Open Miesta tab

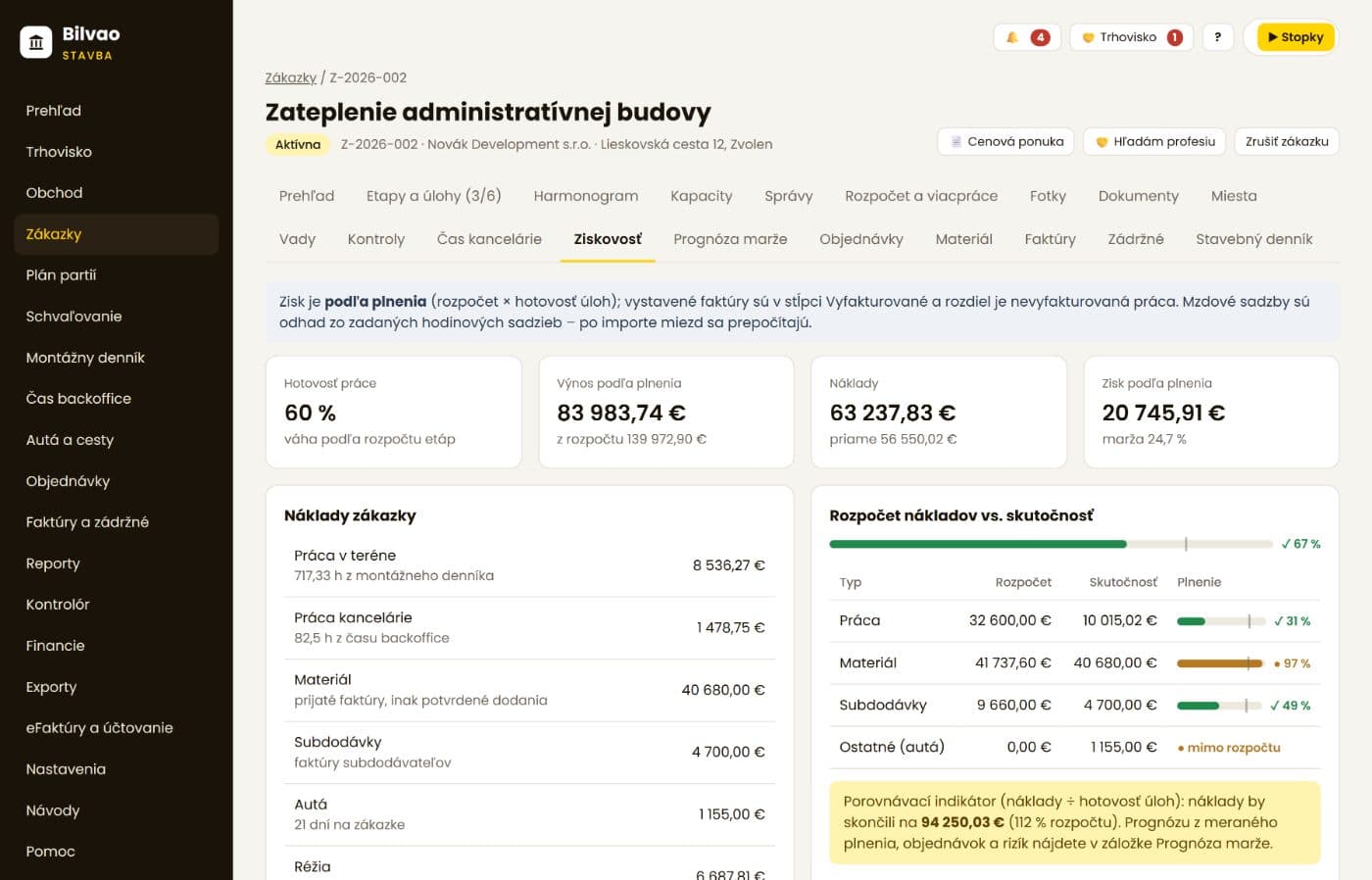1234,196
